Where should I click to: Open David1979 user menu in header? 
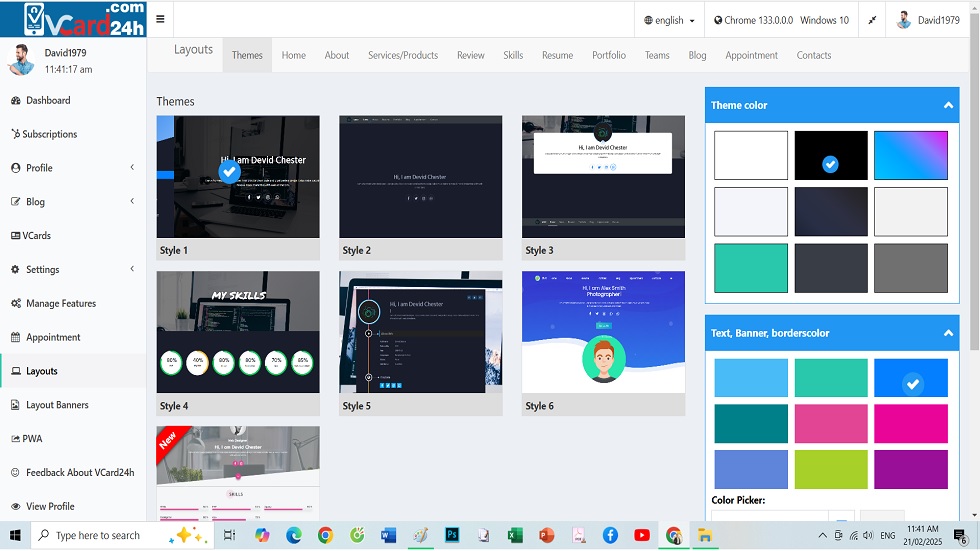pyautogui.click(x=930, y=20)
